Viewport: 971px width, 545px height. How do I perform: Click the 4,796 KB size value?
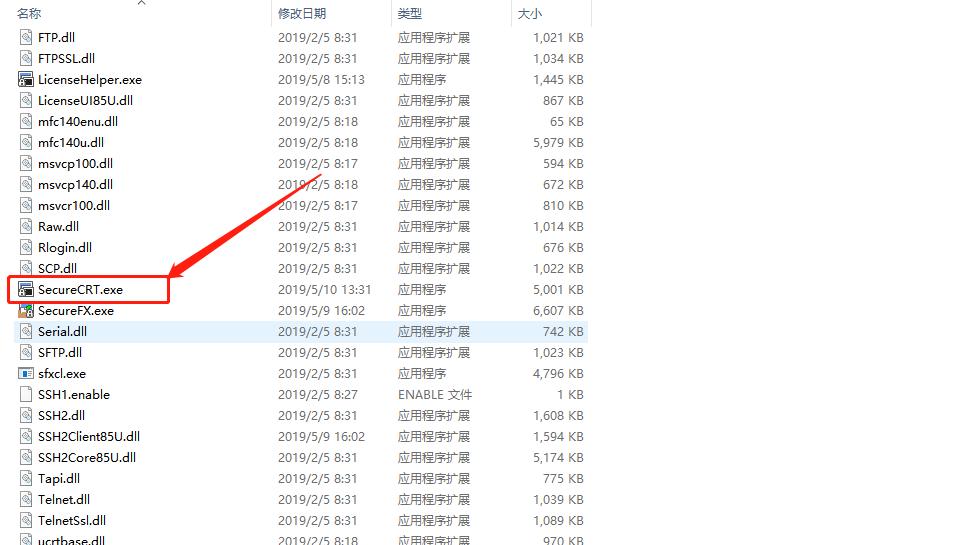558,373
